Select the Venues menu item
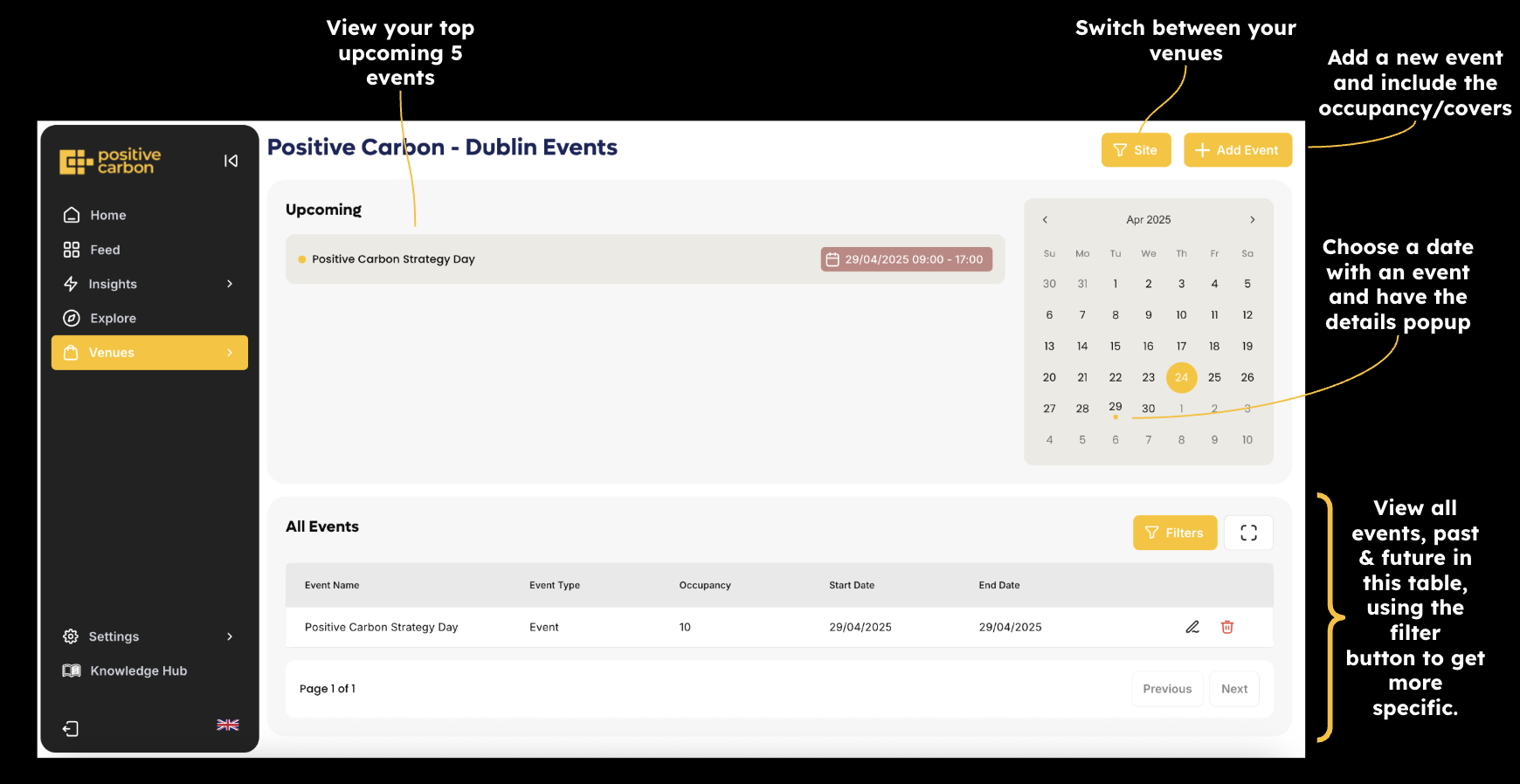The height and width of the screenshot is (784, 1520). [x=149, y=353]
